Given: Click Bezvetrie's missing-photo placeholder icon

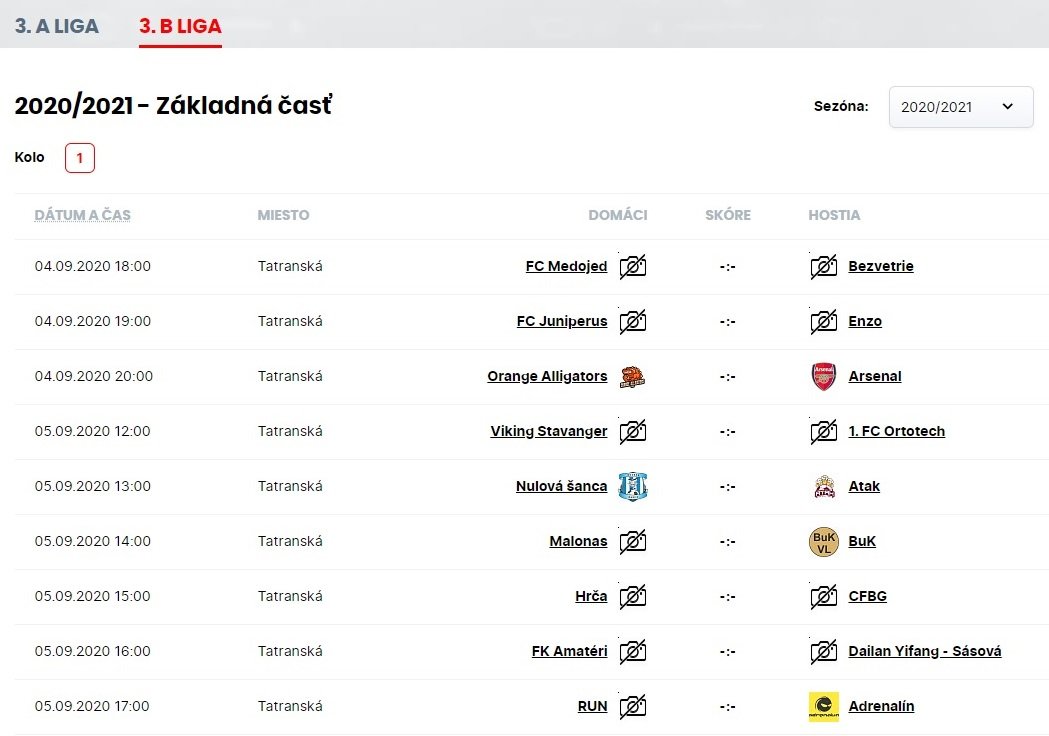Looking at the screenshot, I should coord(823,267).
